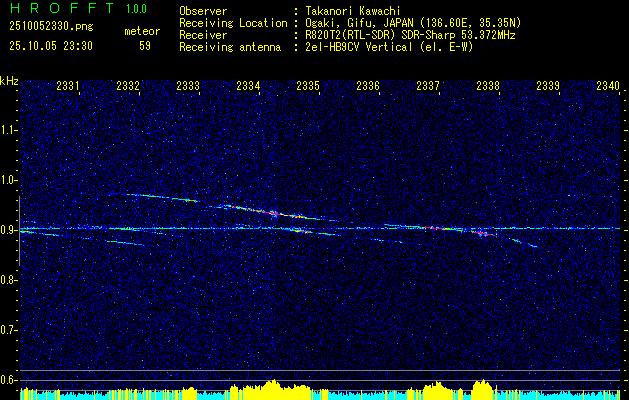629x400 pixels.
Task: Click time marker 2339
Action: (548, 85)
